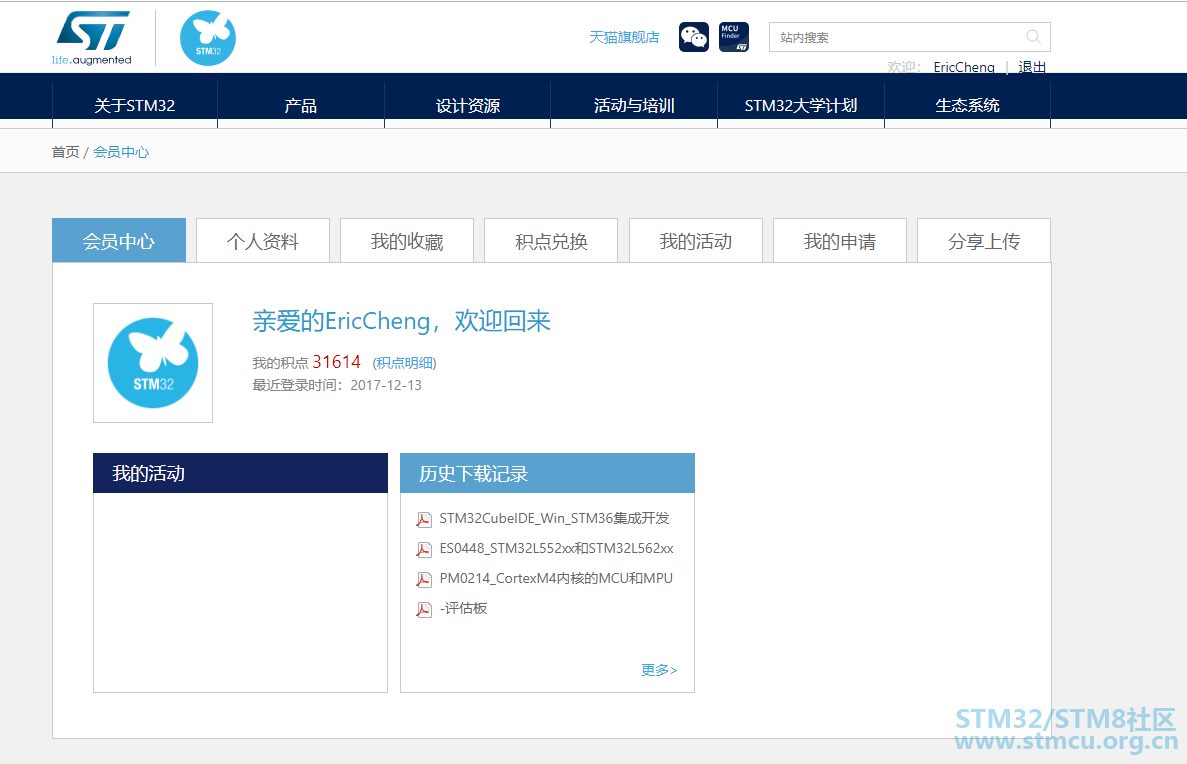Open the 关于STM32 menu
Viewport: 1187px width, 764px height.
135,105
